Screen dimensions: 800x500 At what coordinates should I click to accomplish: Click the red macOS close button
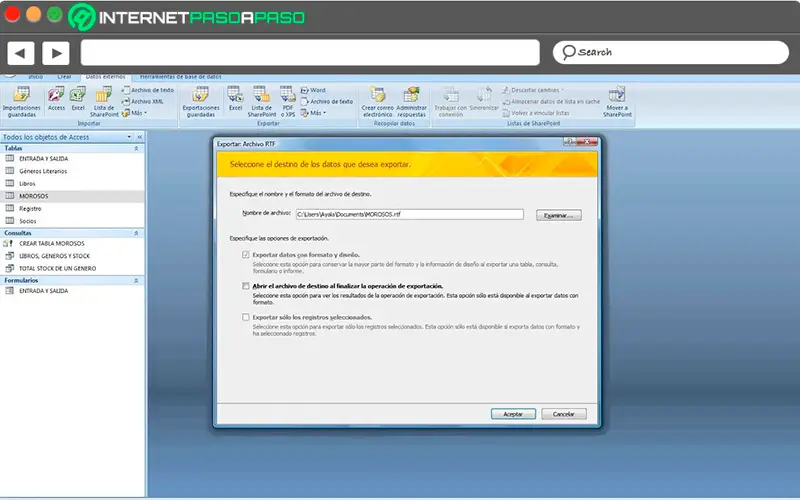[x=12, y=14]
